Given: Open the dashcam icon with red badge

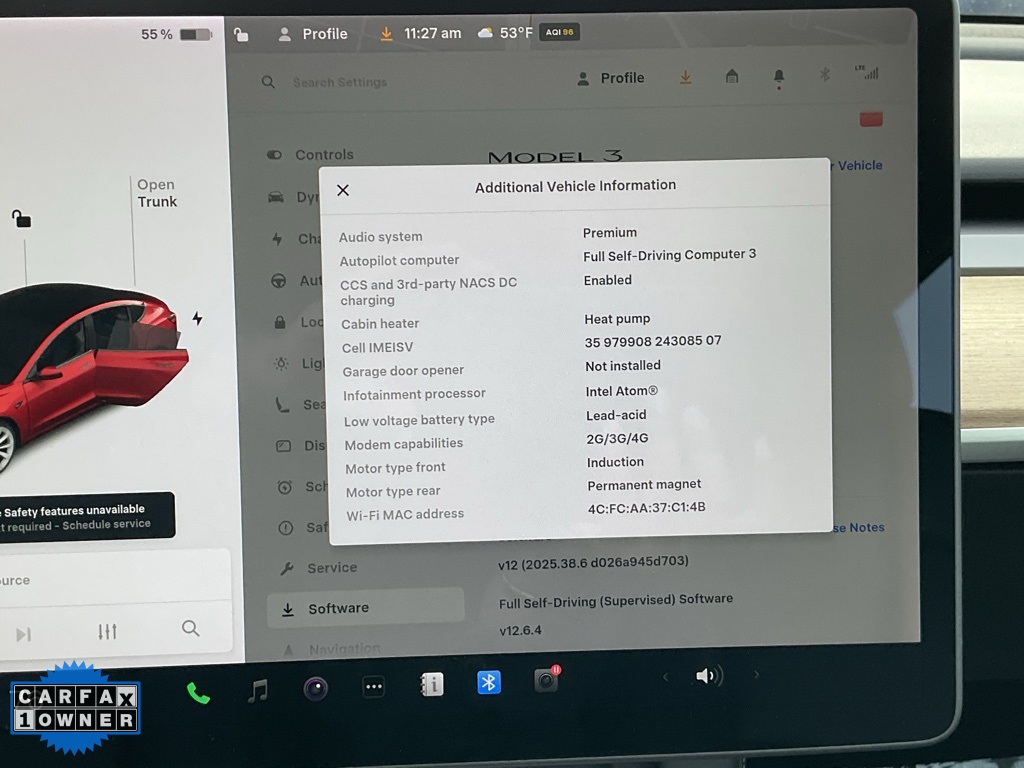Looking at the screenshot, I should click(546, 680).
